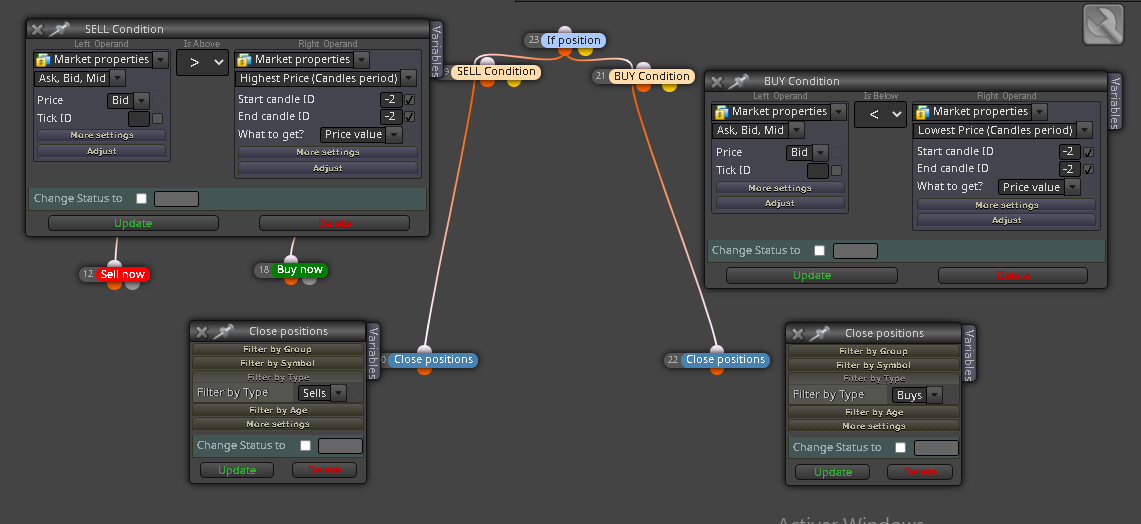Toggle Tick ID checkbox in SELL Condition
The width and height of the screenshot is (1141, 524).
click(157, 118)
